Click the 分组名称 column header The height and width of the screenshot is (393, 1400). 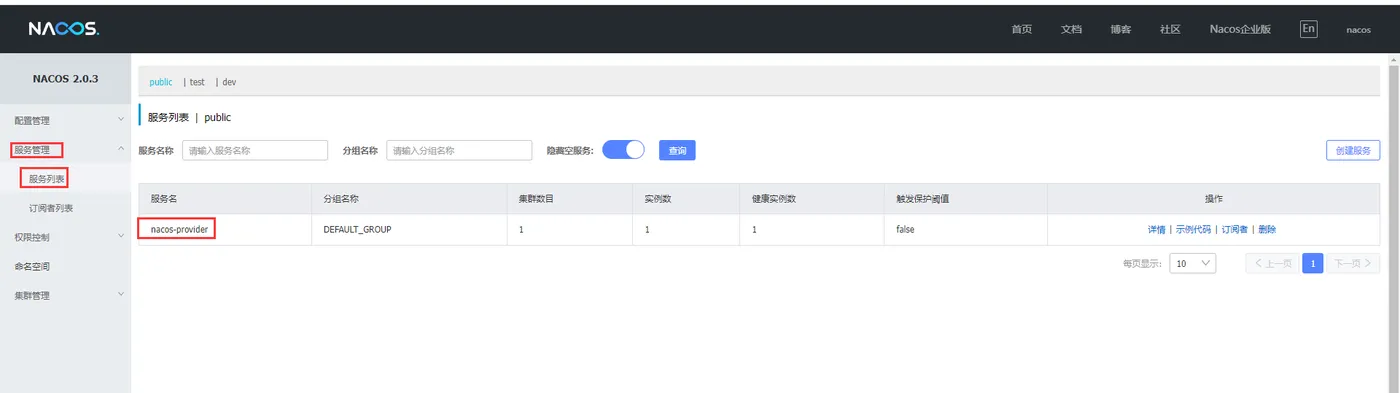click(x=408, y=199)
